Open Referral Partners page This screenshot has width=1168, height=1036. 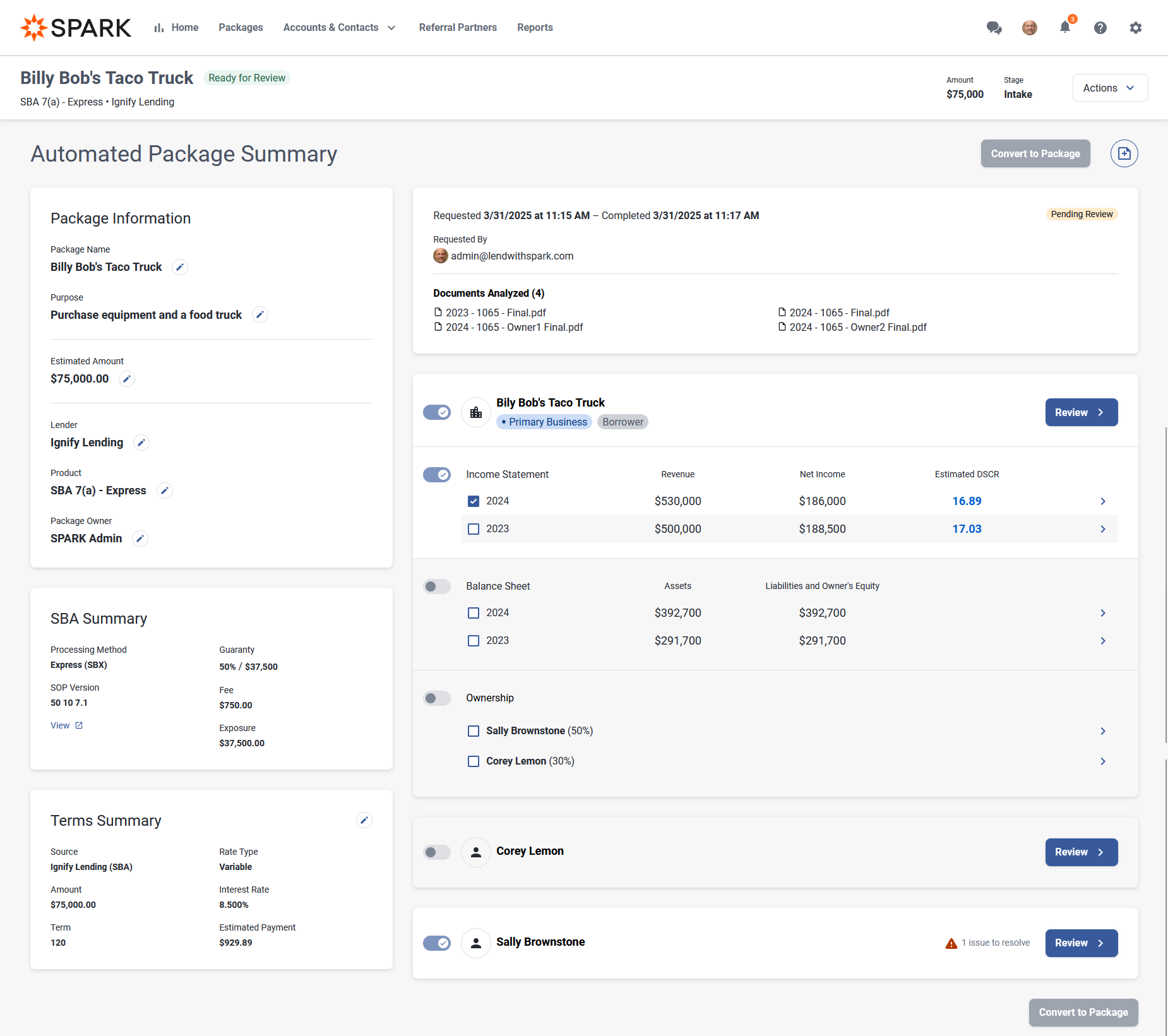click(x=458, y=28)
